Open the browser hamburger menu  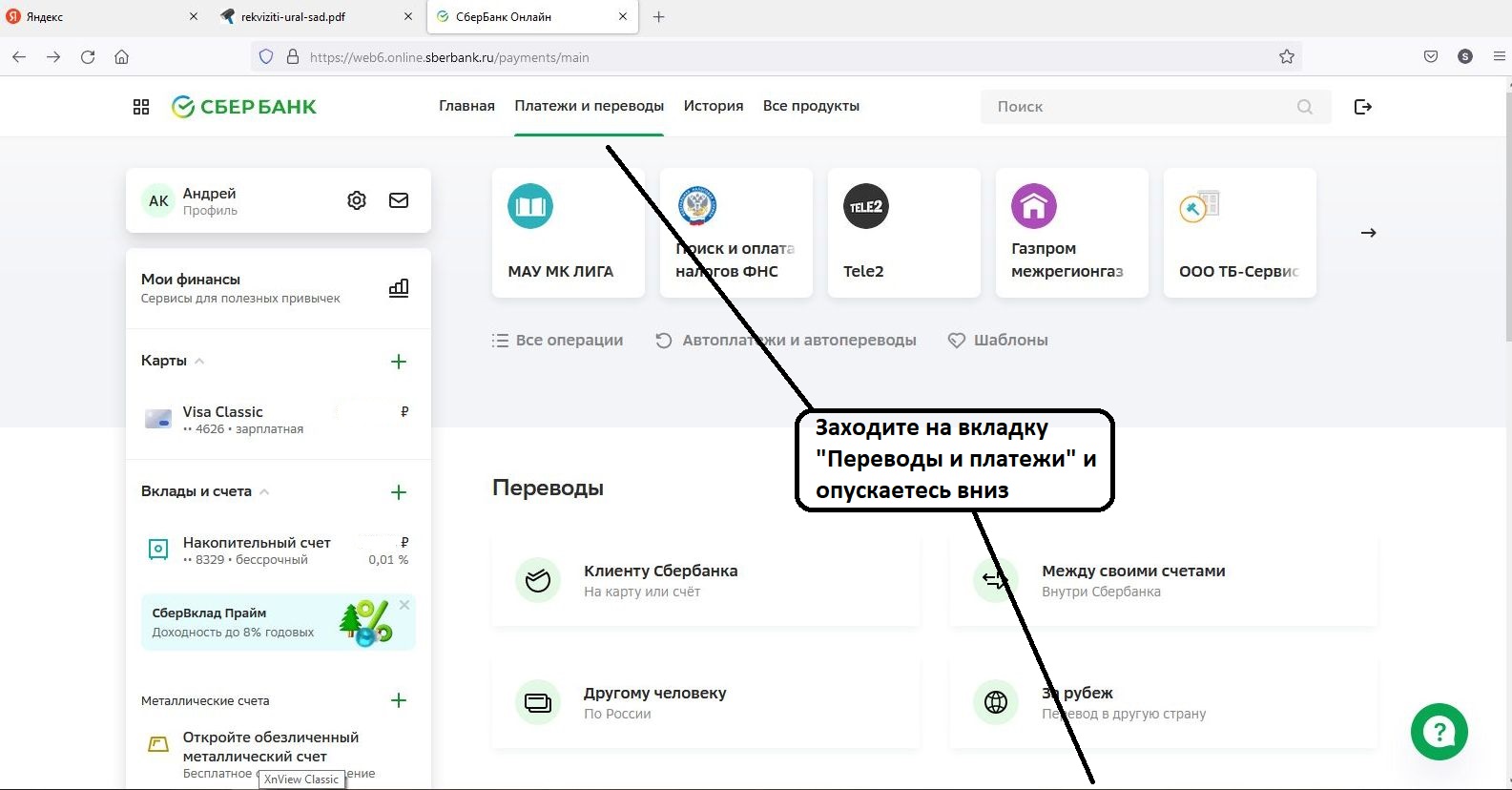pyautogui.click(x=1499, y=57)
